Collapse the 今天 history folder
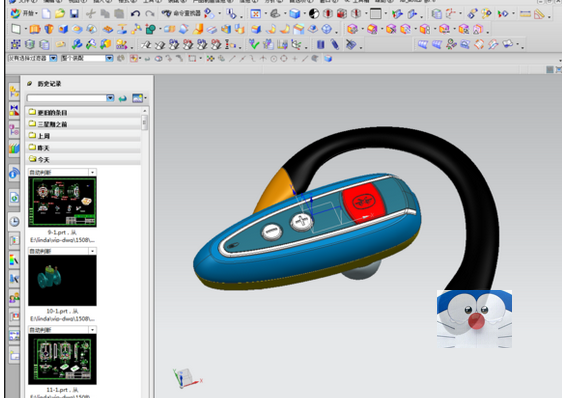This screenshot has width=562, height=398. pos(83,160)
